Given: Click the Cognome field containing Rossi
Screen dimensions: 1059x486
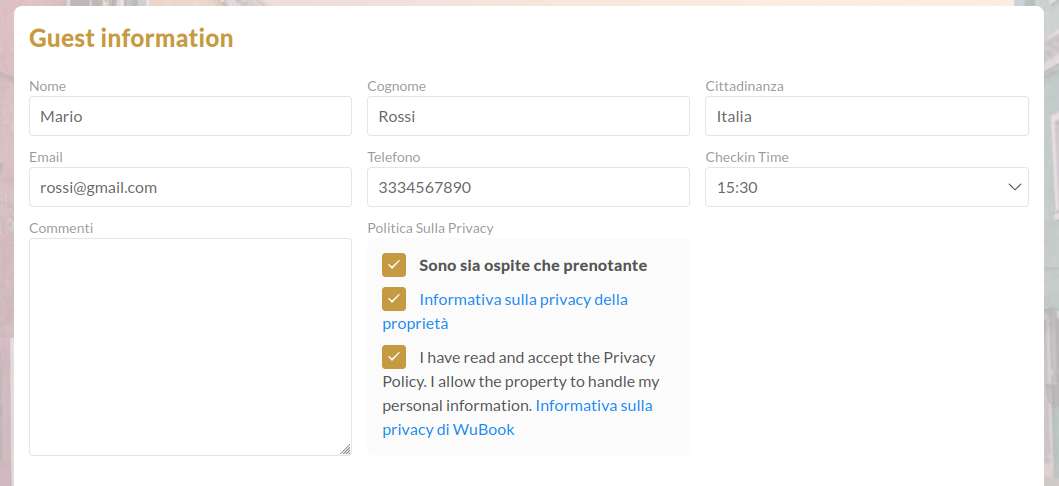Looking at the screenshot, I should click(528, 116).
